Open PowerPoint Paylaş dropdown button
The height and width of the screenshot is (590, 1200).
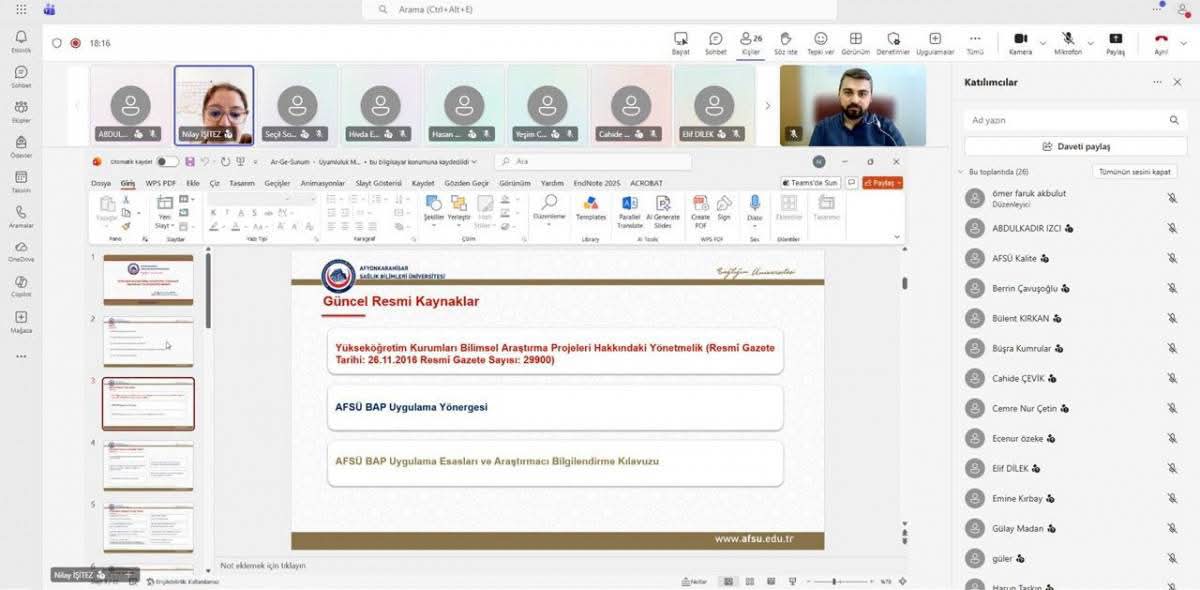coord(883,183)
